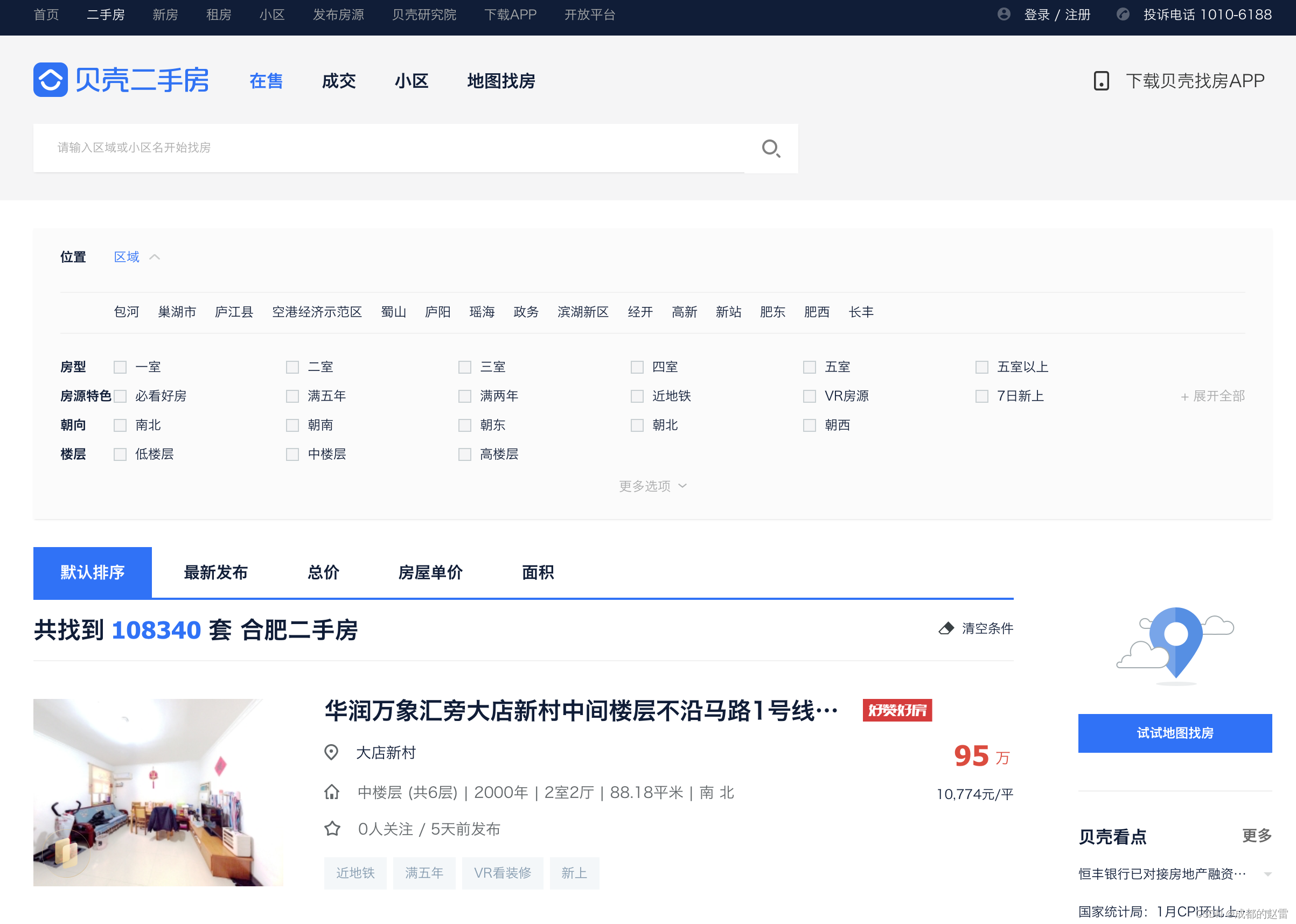Collapse the 区域 location chevron
This screenshot has height=924, width=1296.
(x=155, y=257)
